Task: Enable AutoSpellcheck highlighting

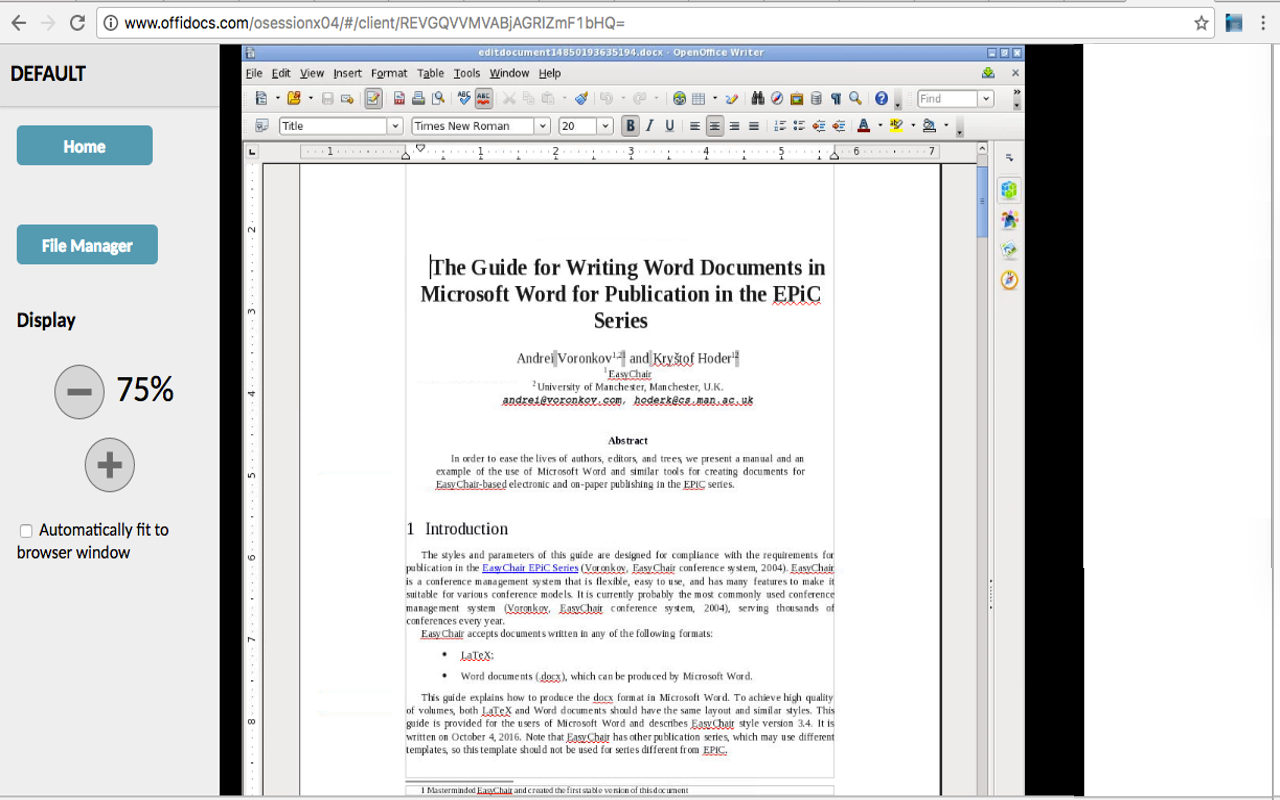Action: click(x=482, y=98)
